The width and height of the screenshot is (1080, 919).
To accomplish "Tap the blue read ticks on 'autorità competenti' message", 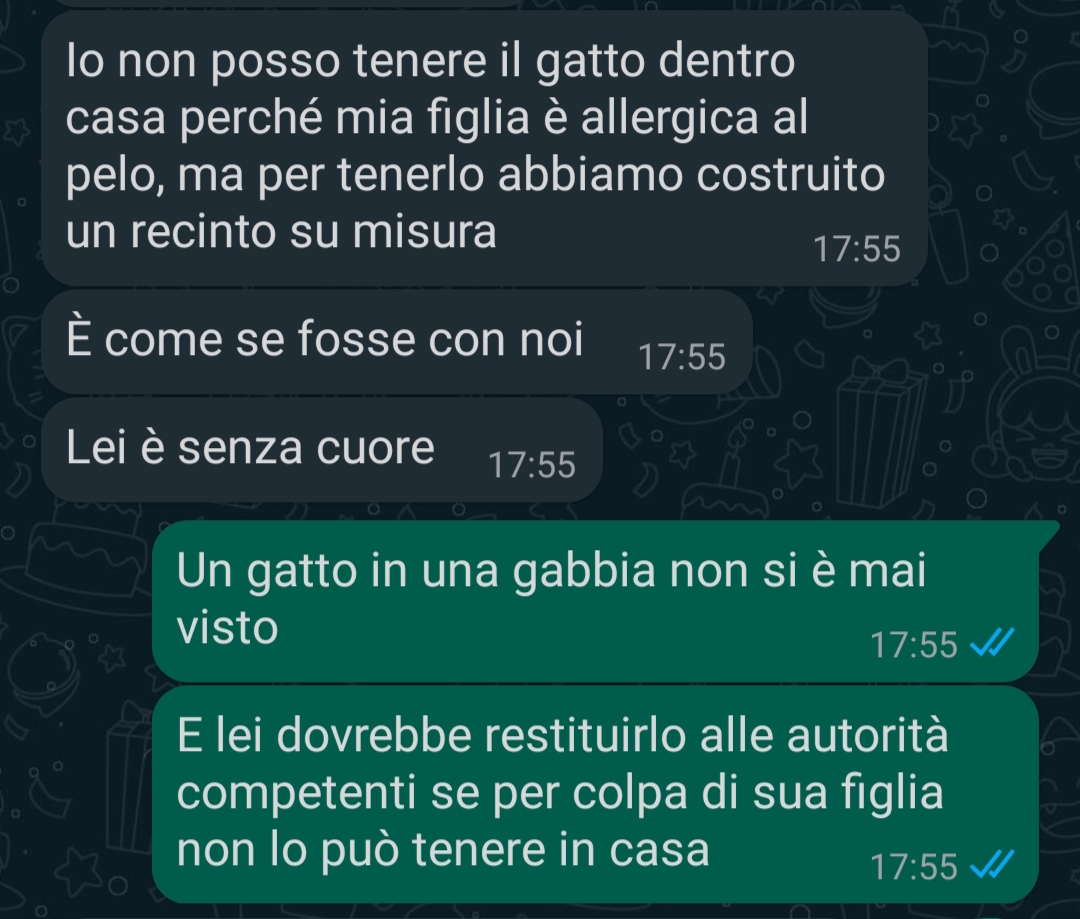I will coord(992,865).
